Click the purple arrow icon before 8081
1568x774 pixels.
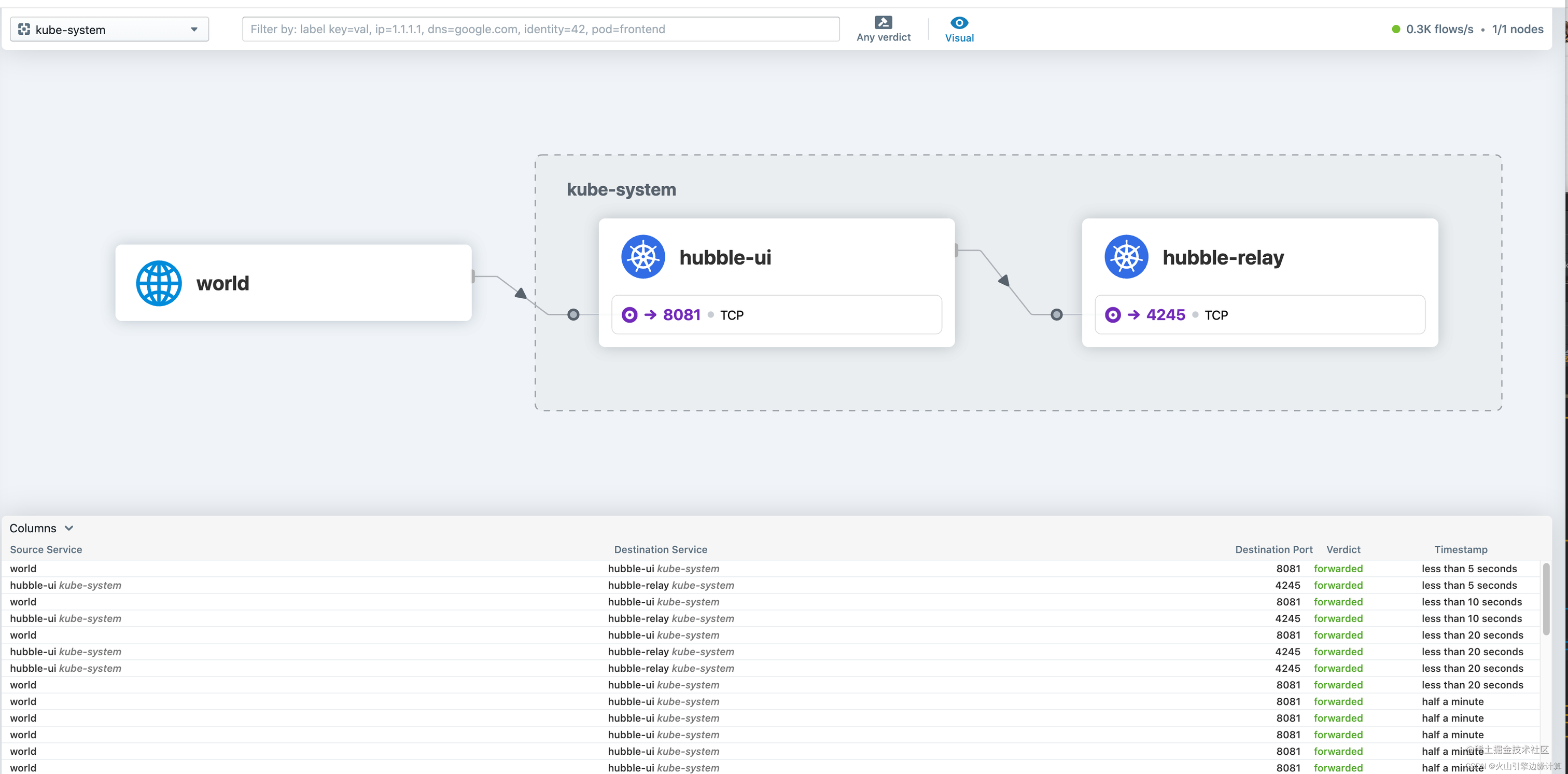point(650,315)
